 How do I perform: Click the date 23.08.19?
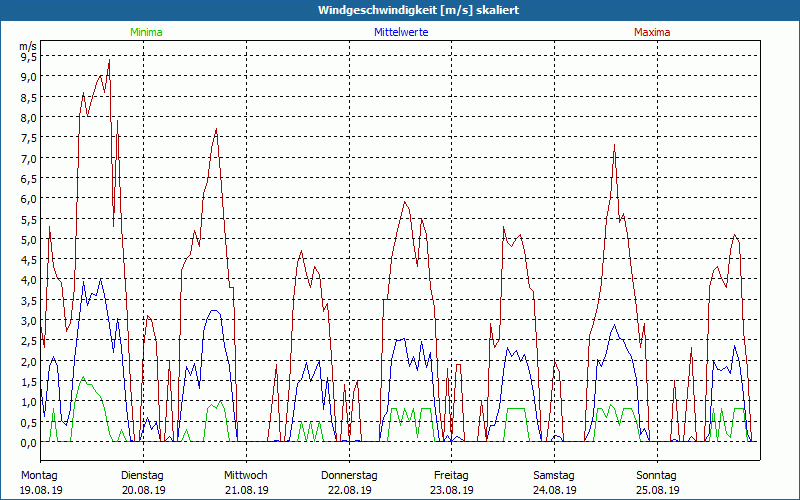(x=452, y=490)
